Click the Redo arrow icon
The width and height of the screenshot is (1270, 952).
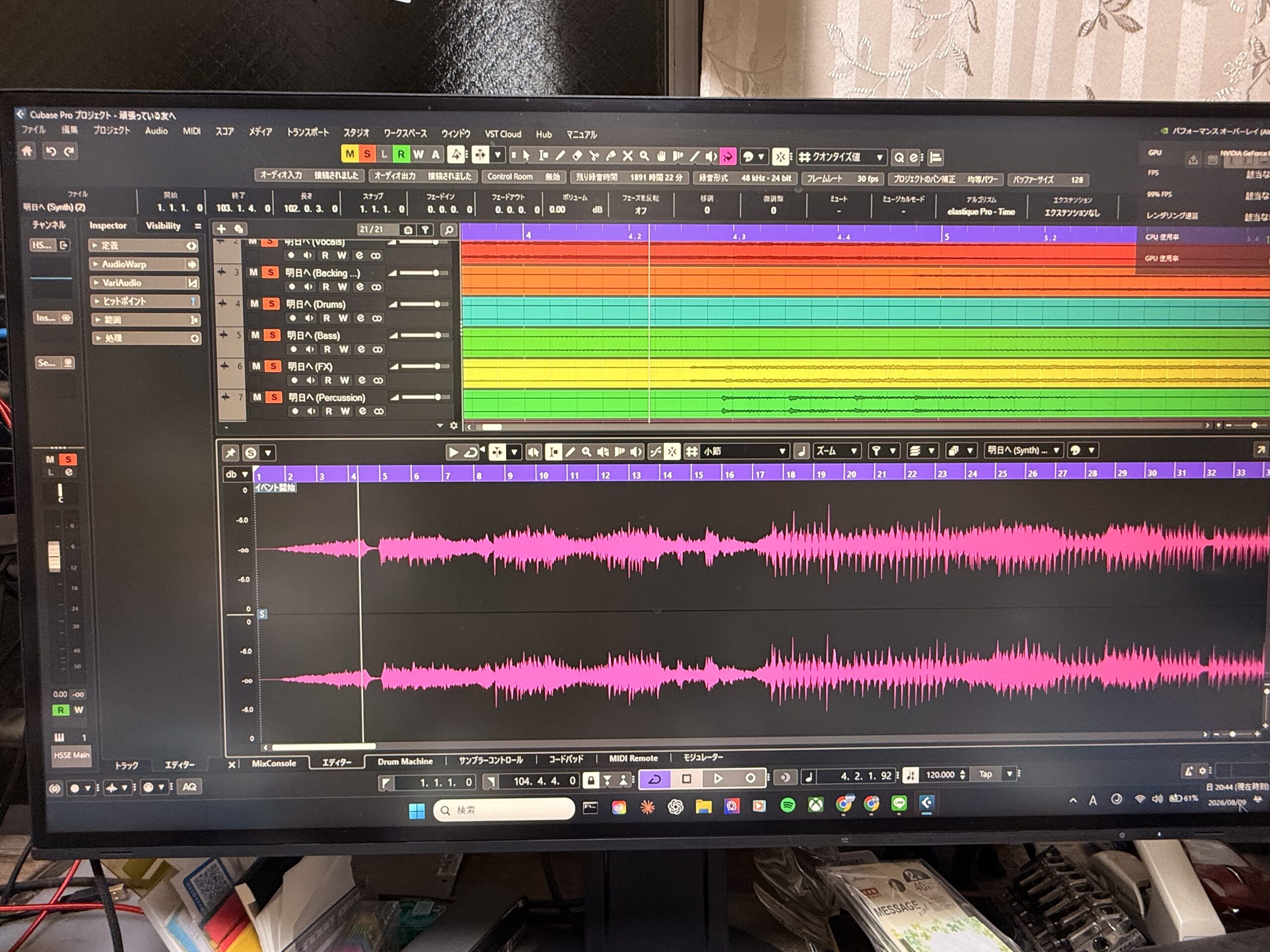pos(69,152)
